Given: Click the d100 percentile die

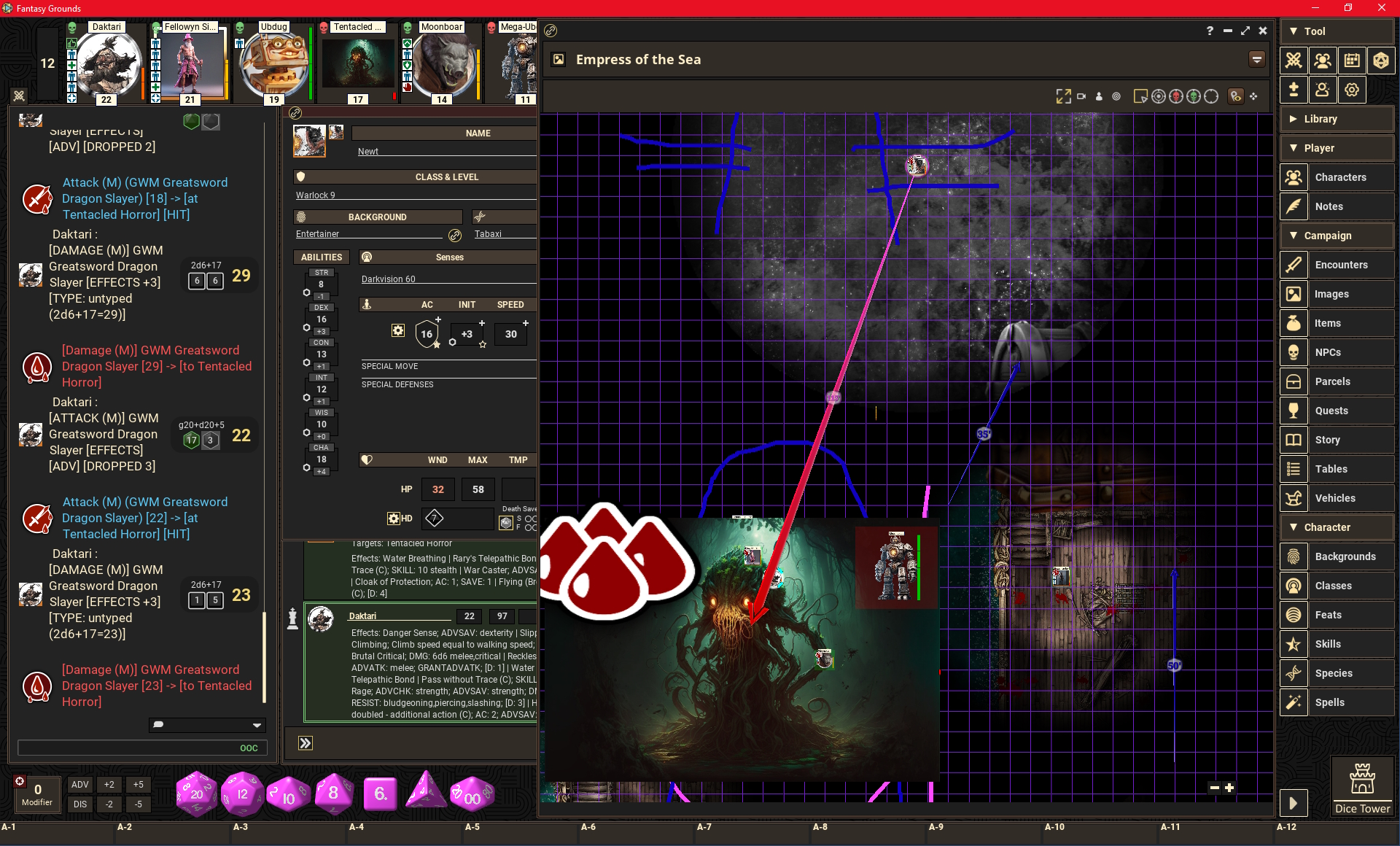Looking at the screenshot, I should (472, 795).
